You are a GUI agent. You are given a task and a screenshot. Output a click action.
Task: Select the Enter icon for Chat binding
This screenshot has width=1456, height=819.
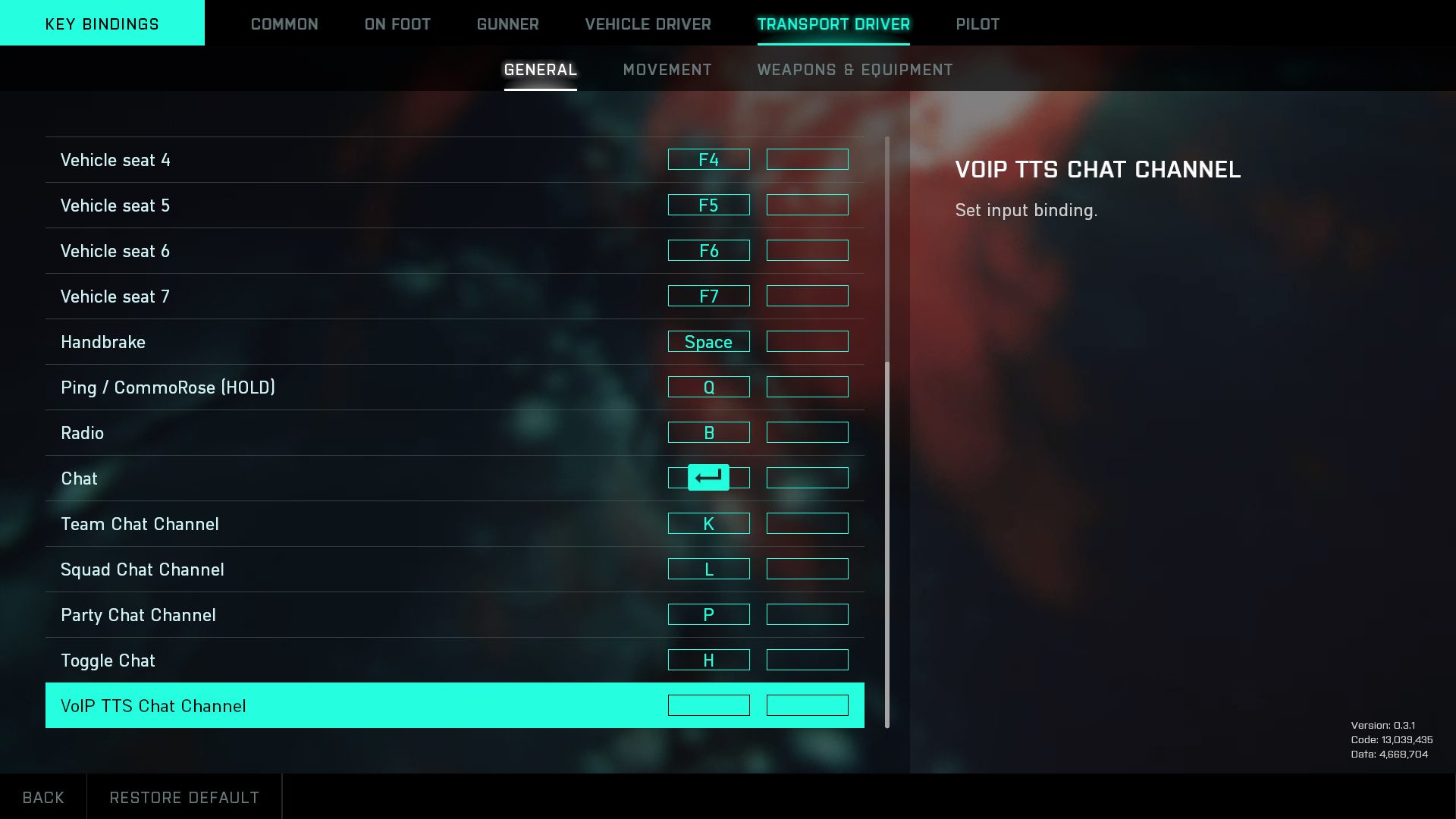click(709, 477)
